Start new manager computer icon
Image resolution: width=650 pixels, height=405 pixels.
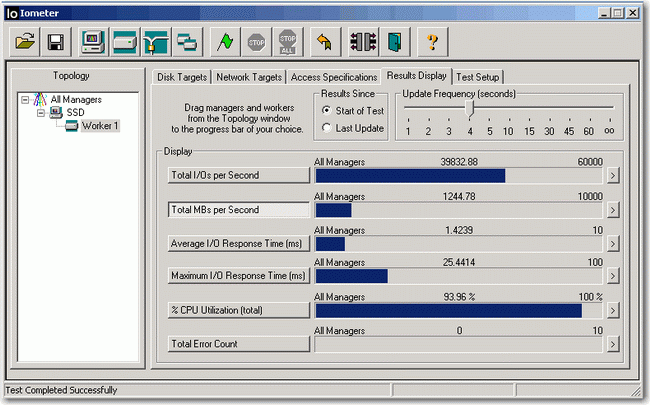click(x=93, y=42)
